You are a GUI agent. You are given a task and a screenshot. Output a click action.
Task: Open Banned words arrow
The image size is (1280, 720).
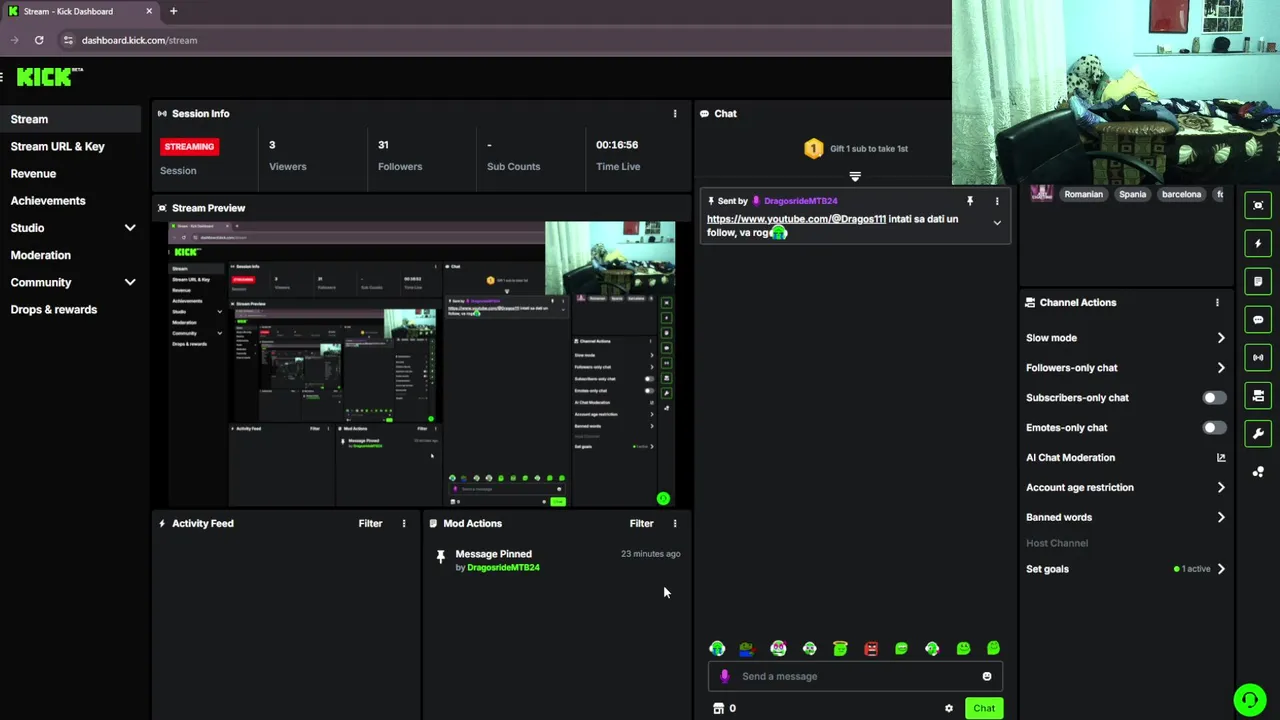pos(1221,517)
